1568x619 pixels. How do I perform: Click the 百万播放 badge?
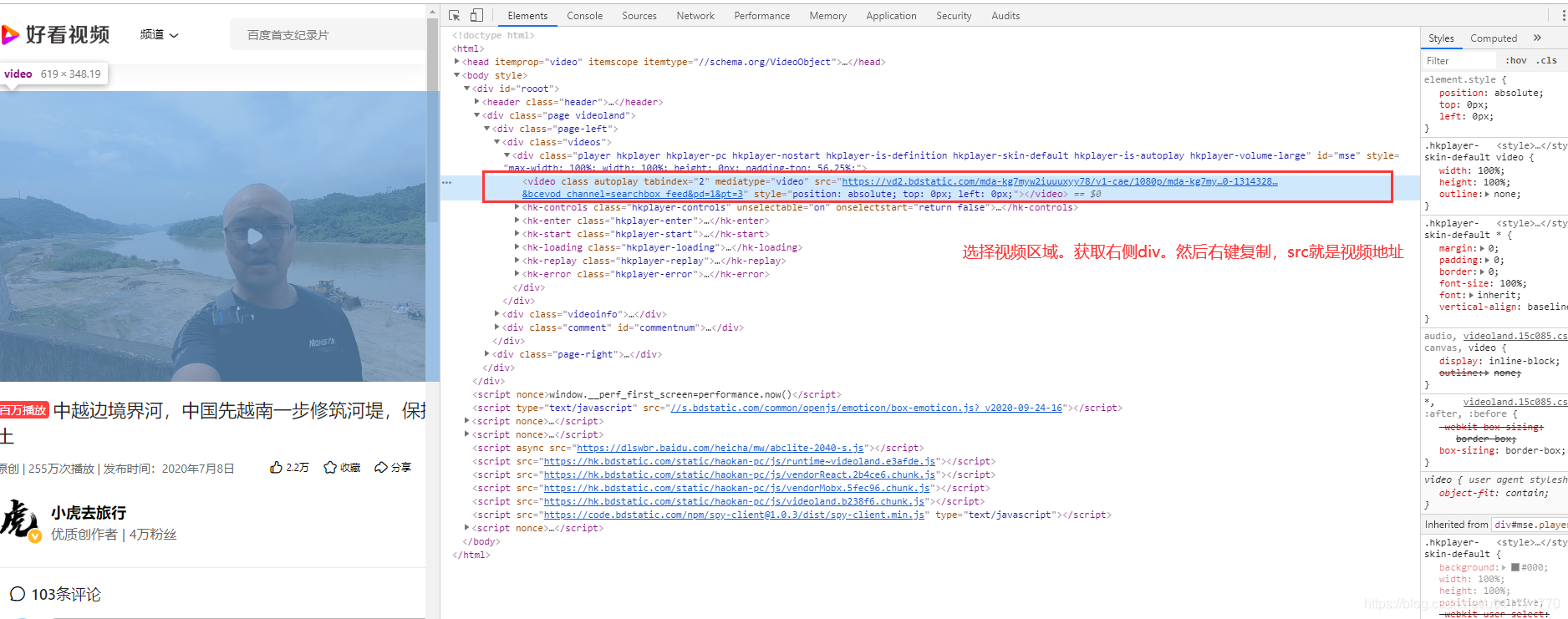(24, 410)
